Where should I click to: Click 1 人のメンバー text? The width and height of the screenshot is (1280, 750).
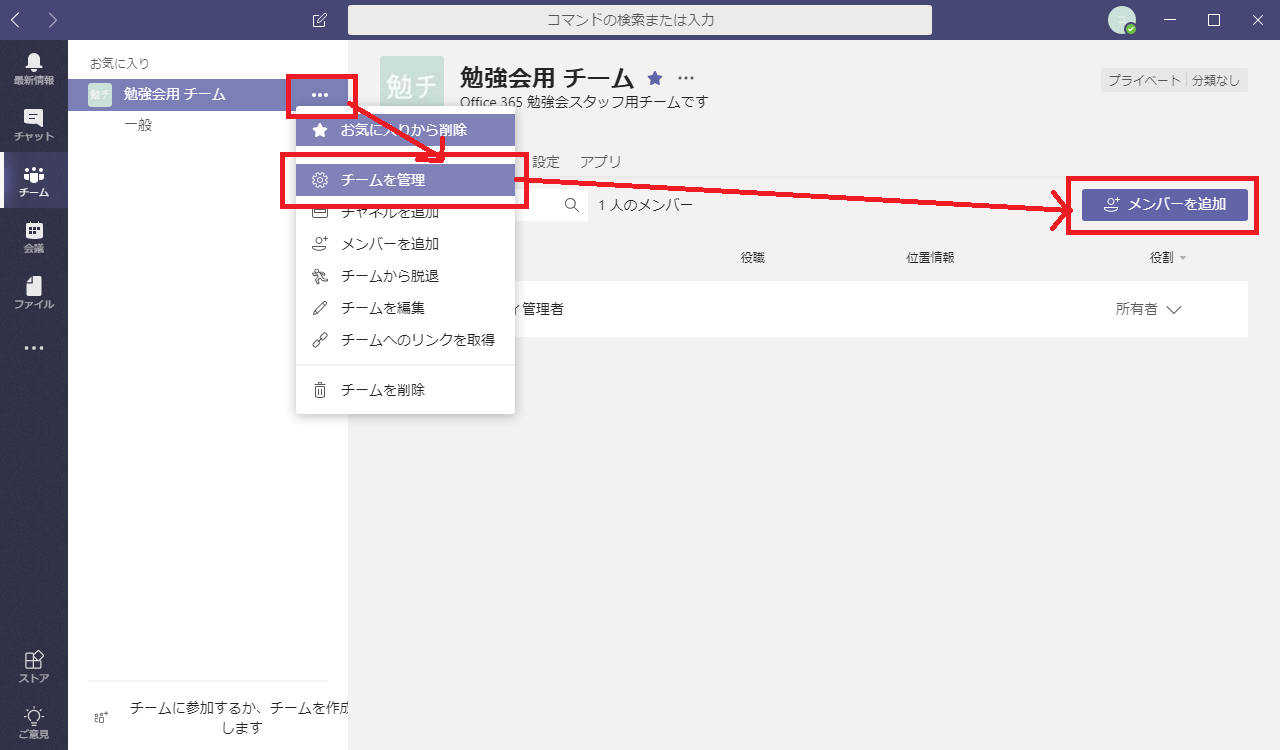pos(645,205)
